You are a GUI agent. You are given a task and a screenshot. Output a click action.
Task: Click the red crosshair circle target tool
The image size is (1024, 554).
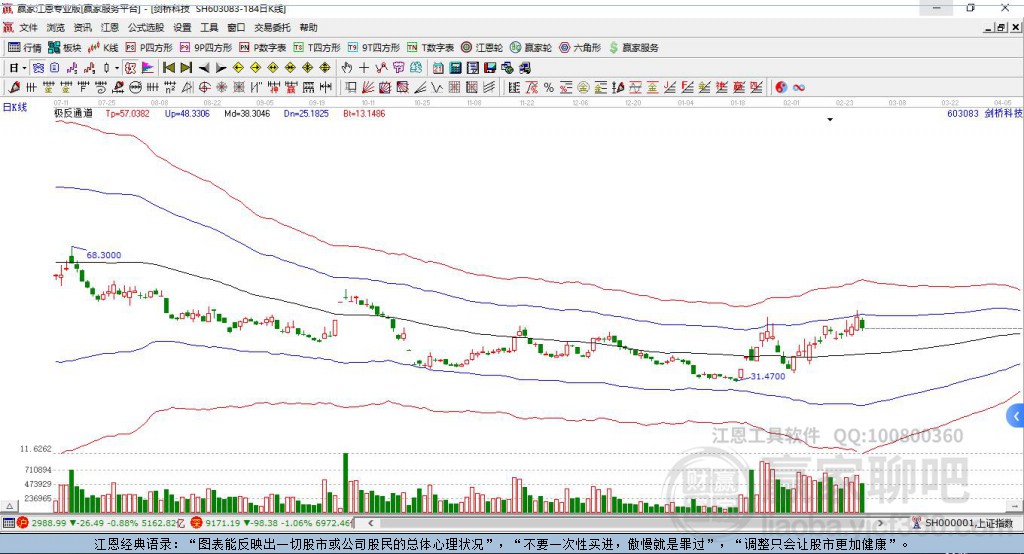[204, 87]
